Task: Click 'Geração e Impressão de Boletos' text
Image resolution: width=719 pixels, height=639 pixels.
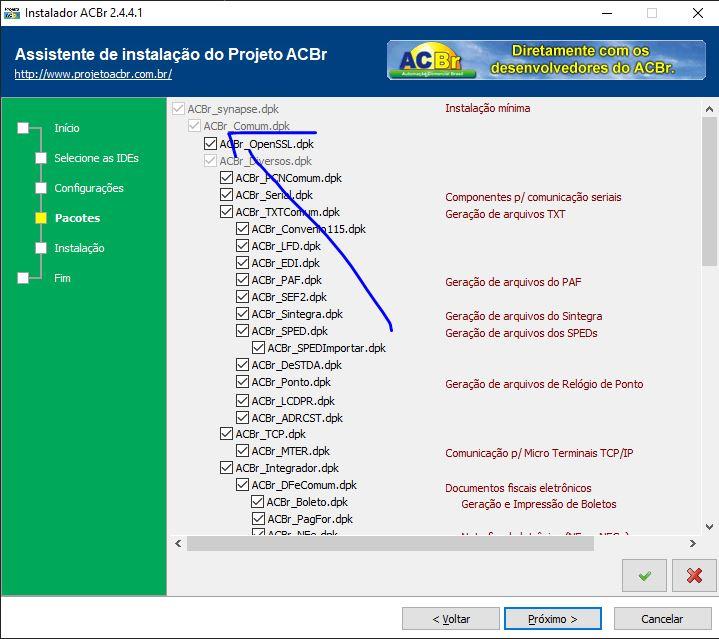Action: 539,504
